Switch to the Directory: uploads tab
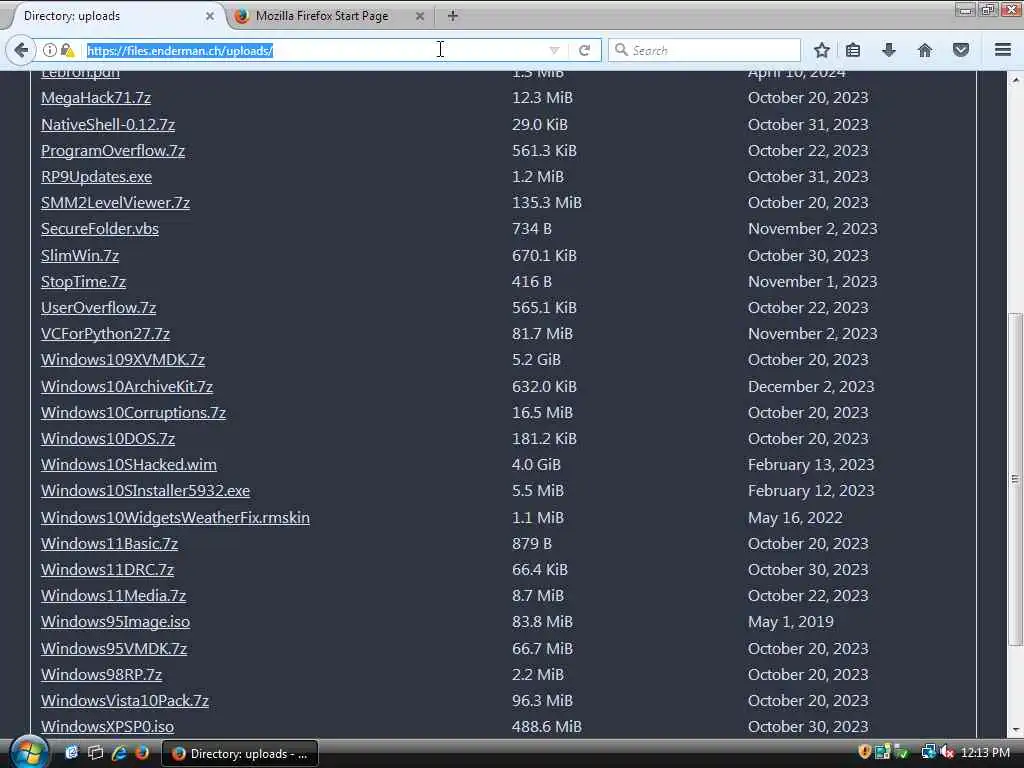This screenshot has height=768, width=1024. click(x=116, y=16)
